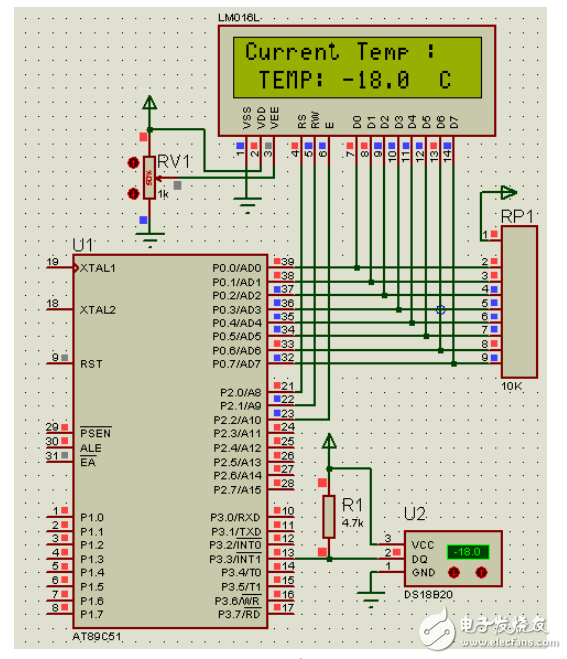Click the ground symbol under LCD VSS pin

click(x=247, y=206)
